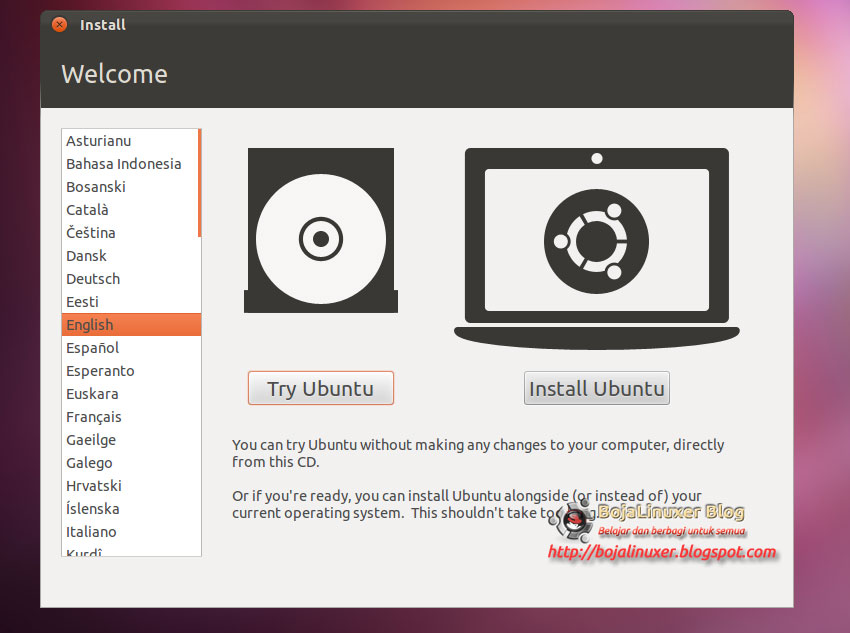Choose Català in the language list
Screen dimensions: 850x633
click(x=131, y=210)
